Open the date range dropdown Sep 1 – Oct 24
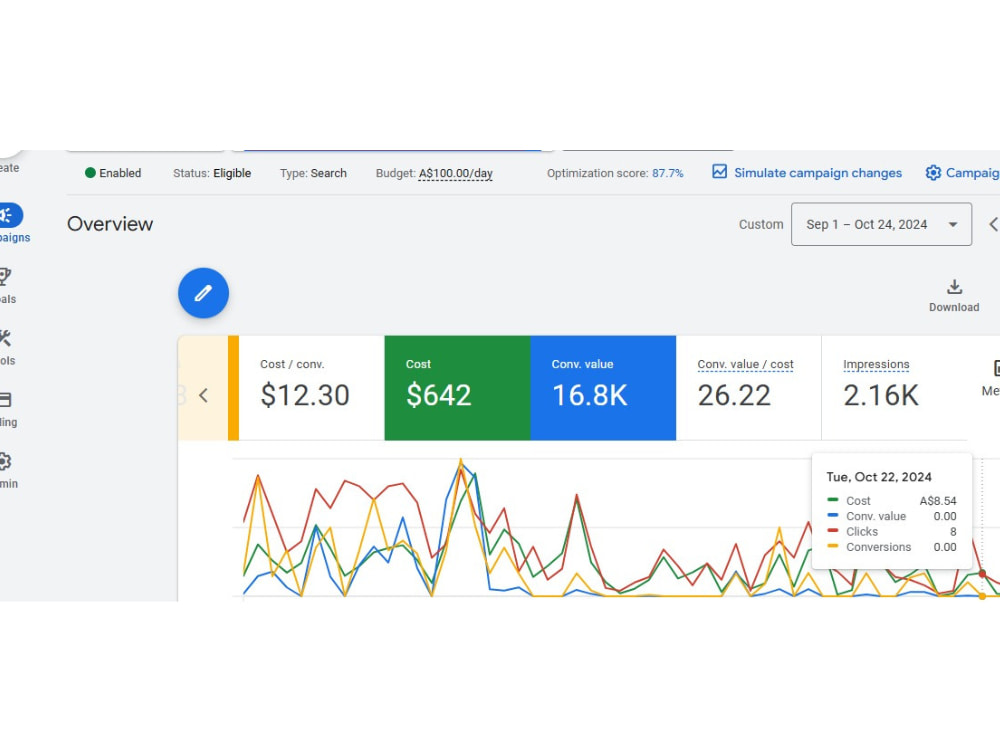Viewport: 1000px width, 750px height. pyautogui.click(x=881, y=224)
